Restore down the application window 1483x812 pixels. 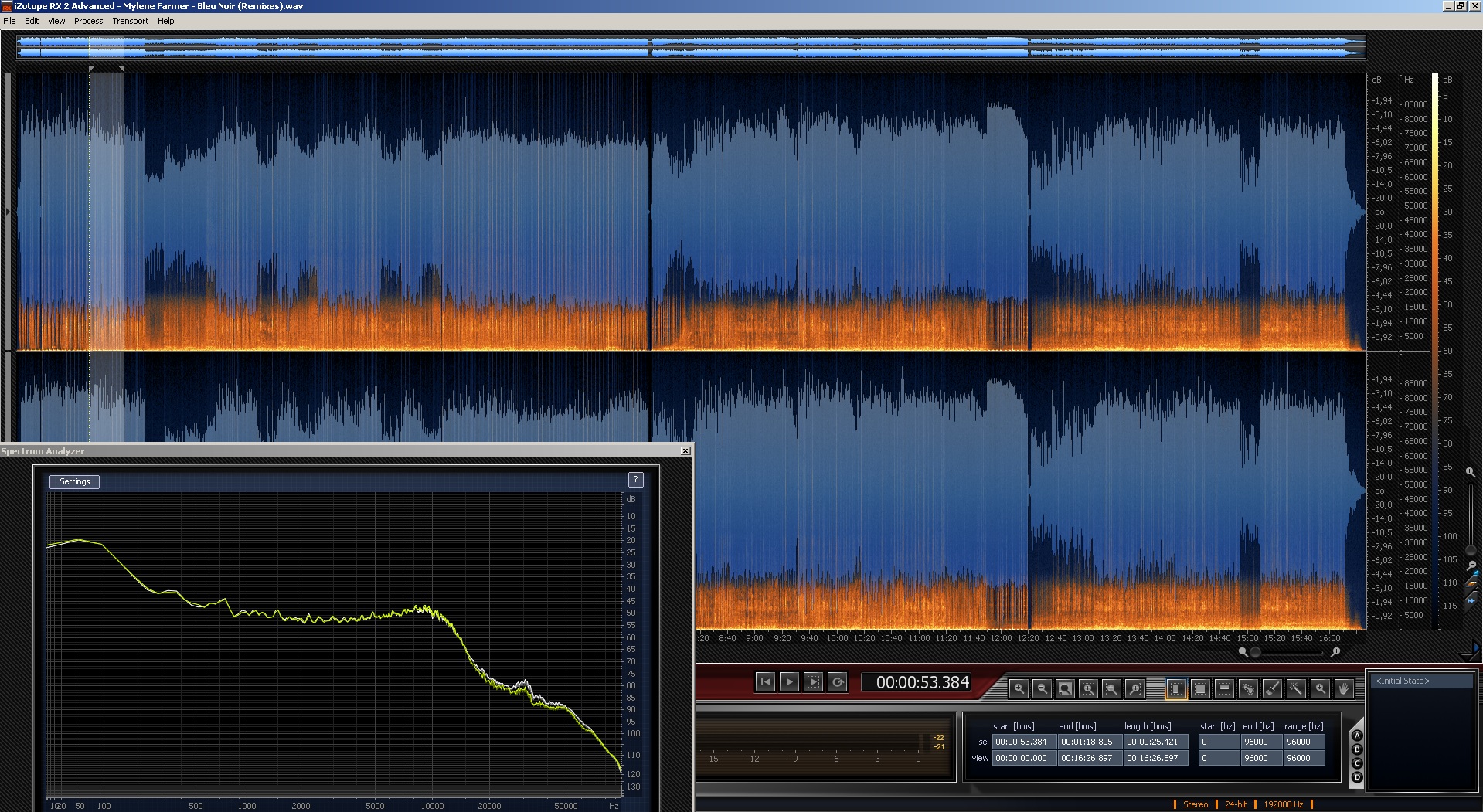tap(1461, 6)
